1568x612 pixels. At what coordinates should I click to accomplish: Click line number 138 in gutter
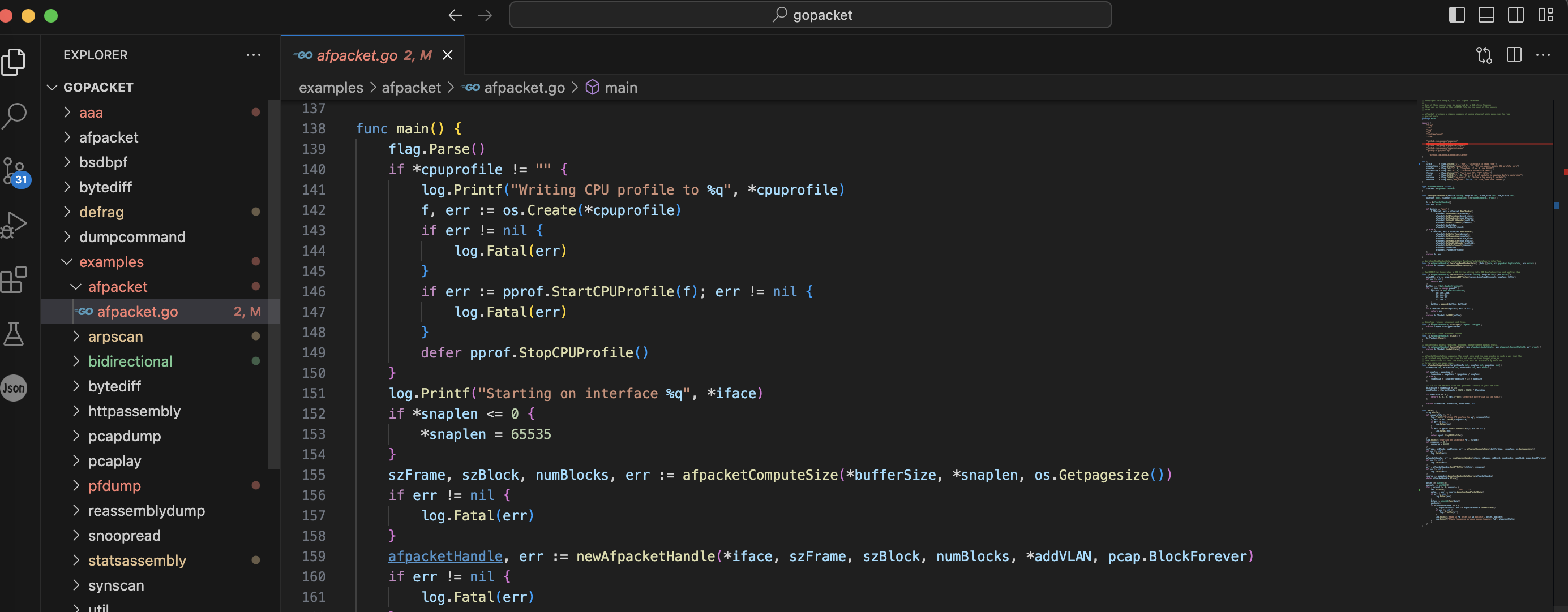tap(314, 129)
